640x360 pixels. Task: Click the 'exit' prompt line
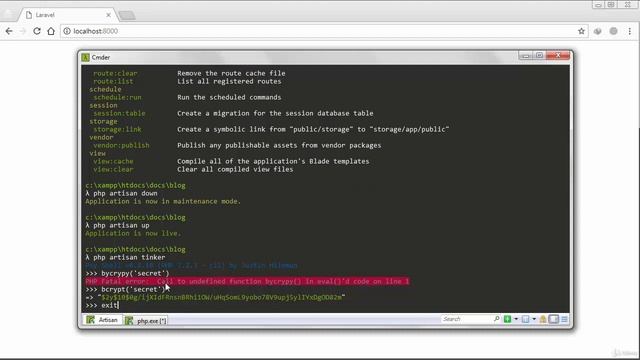[102, 305]
